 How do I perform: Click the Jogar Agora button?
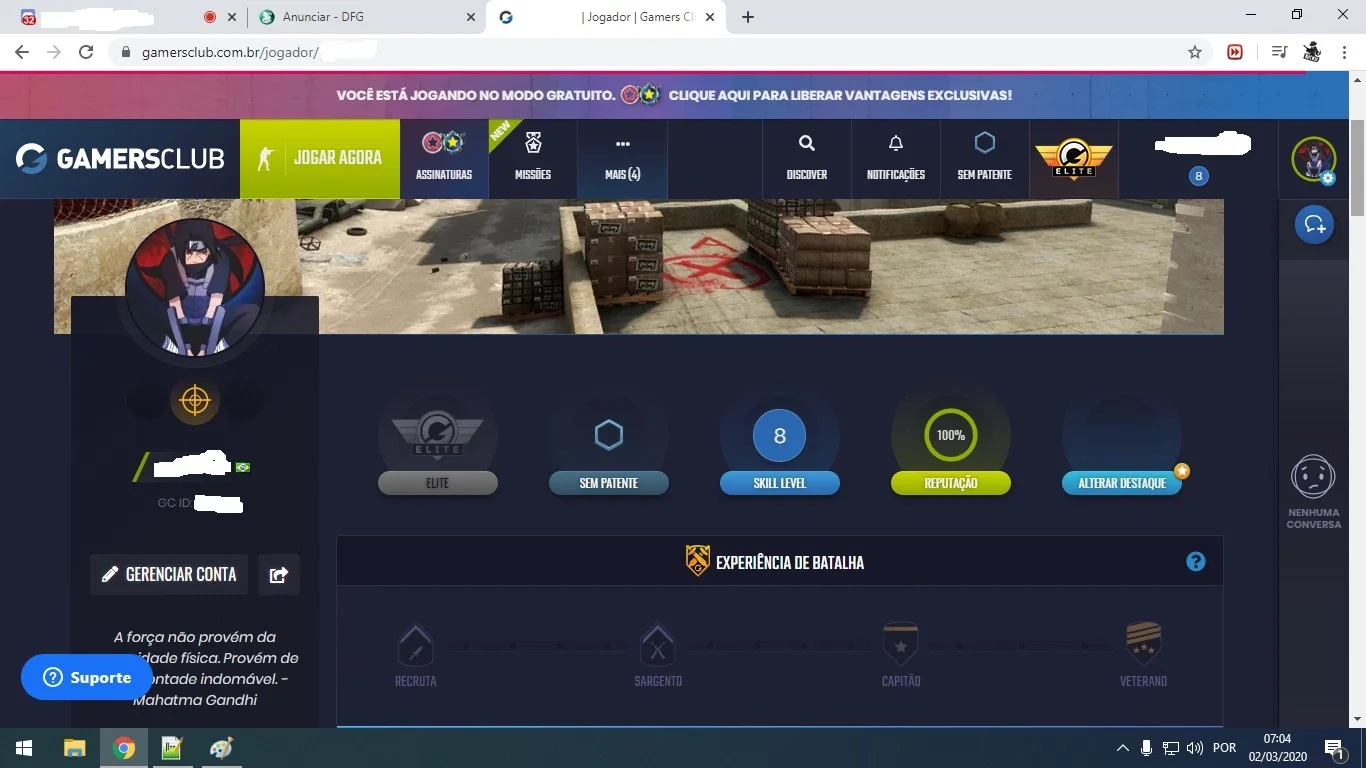[320, 159]
